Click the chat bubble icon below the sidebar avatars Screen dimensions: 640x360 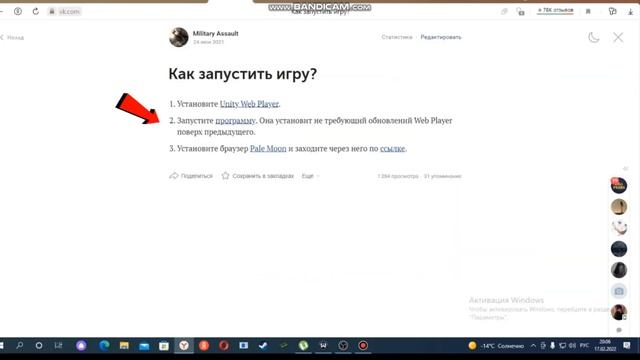(x=619, y=330)
